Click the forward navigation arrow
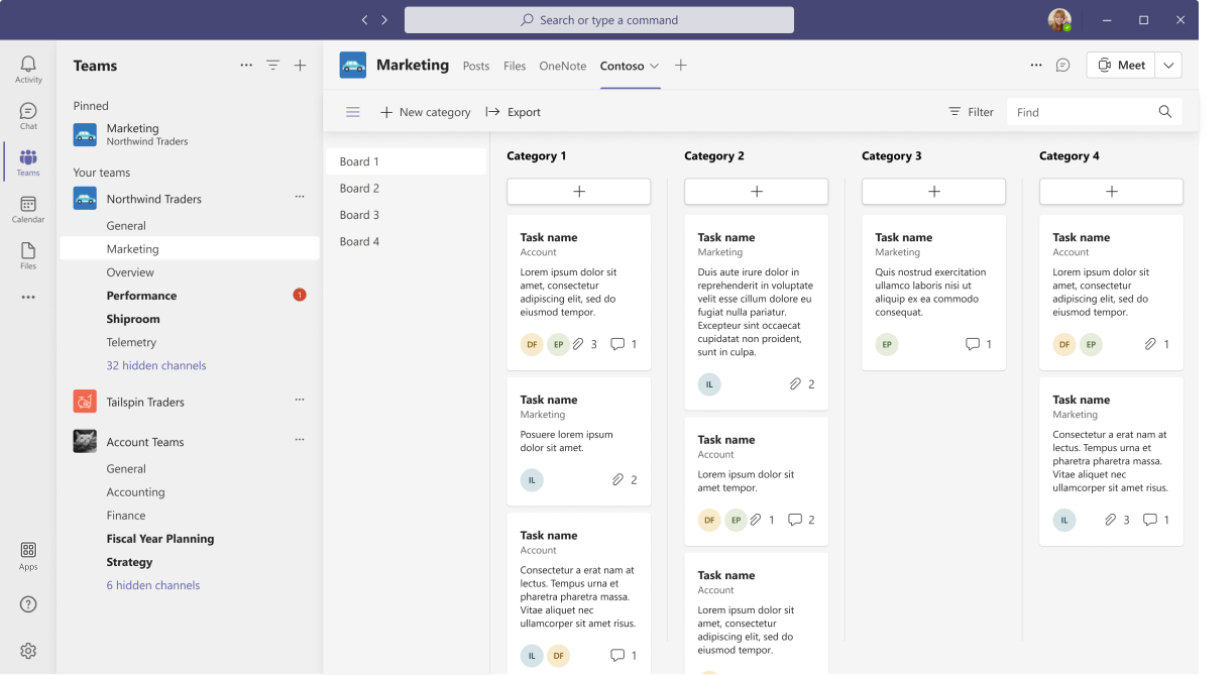The width and height of the screenshot is (1211, 675). tap(385, 20)
